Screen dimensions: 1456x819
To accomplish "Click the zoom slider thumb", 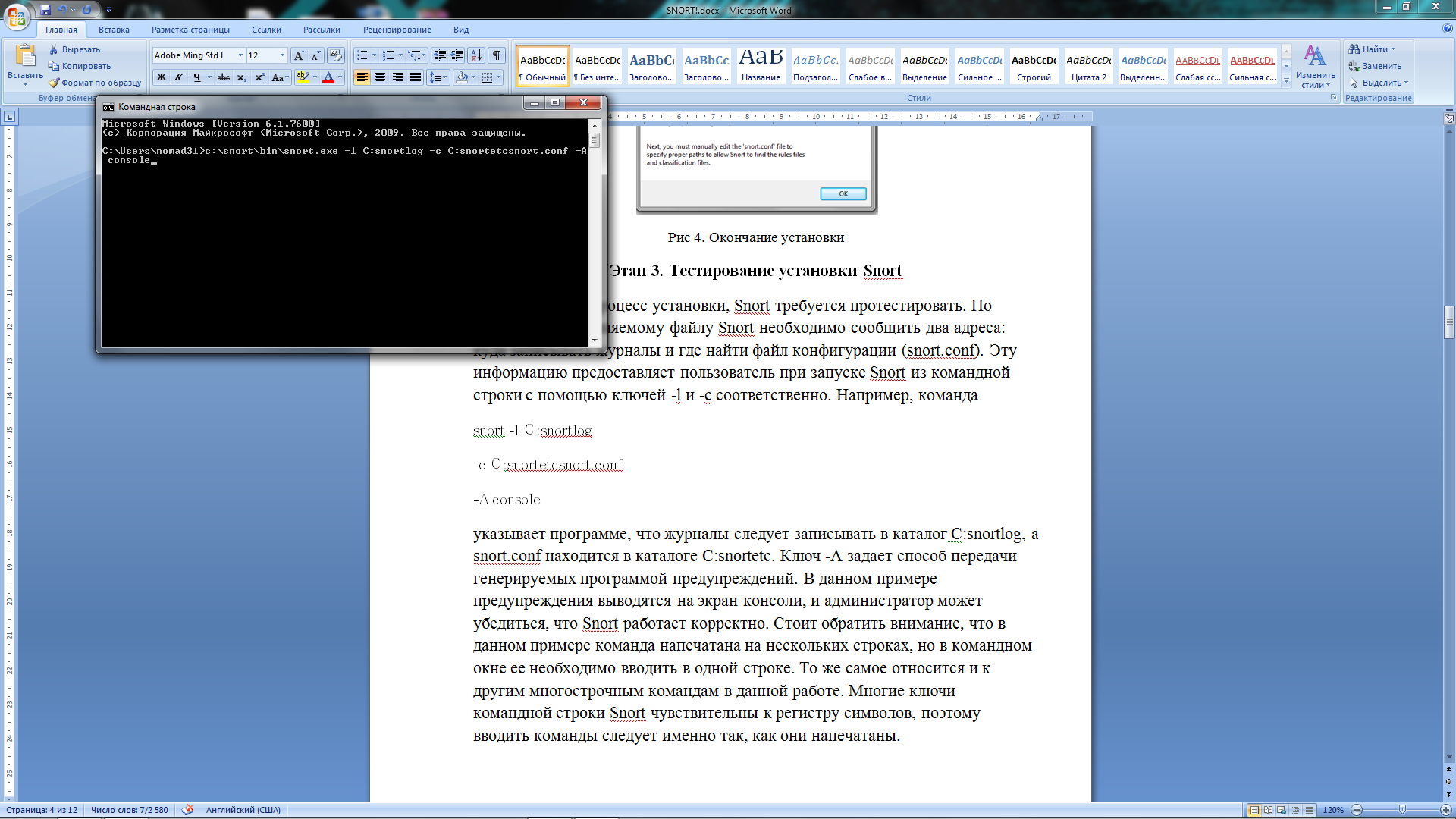I will 1402,810.
